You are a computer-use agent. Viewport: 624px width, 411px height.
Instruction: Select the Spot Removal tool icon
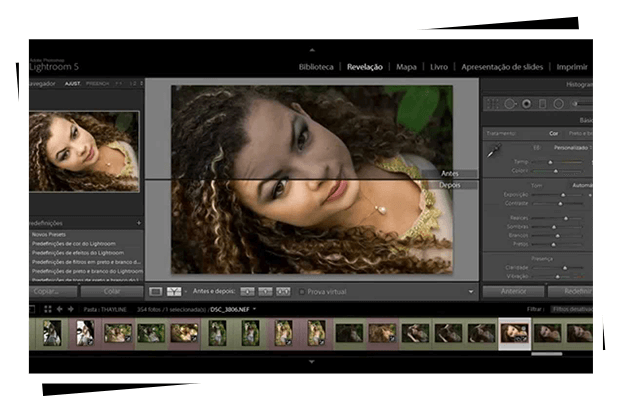[x=510, y=103]
